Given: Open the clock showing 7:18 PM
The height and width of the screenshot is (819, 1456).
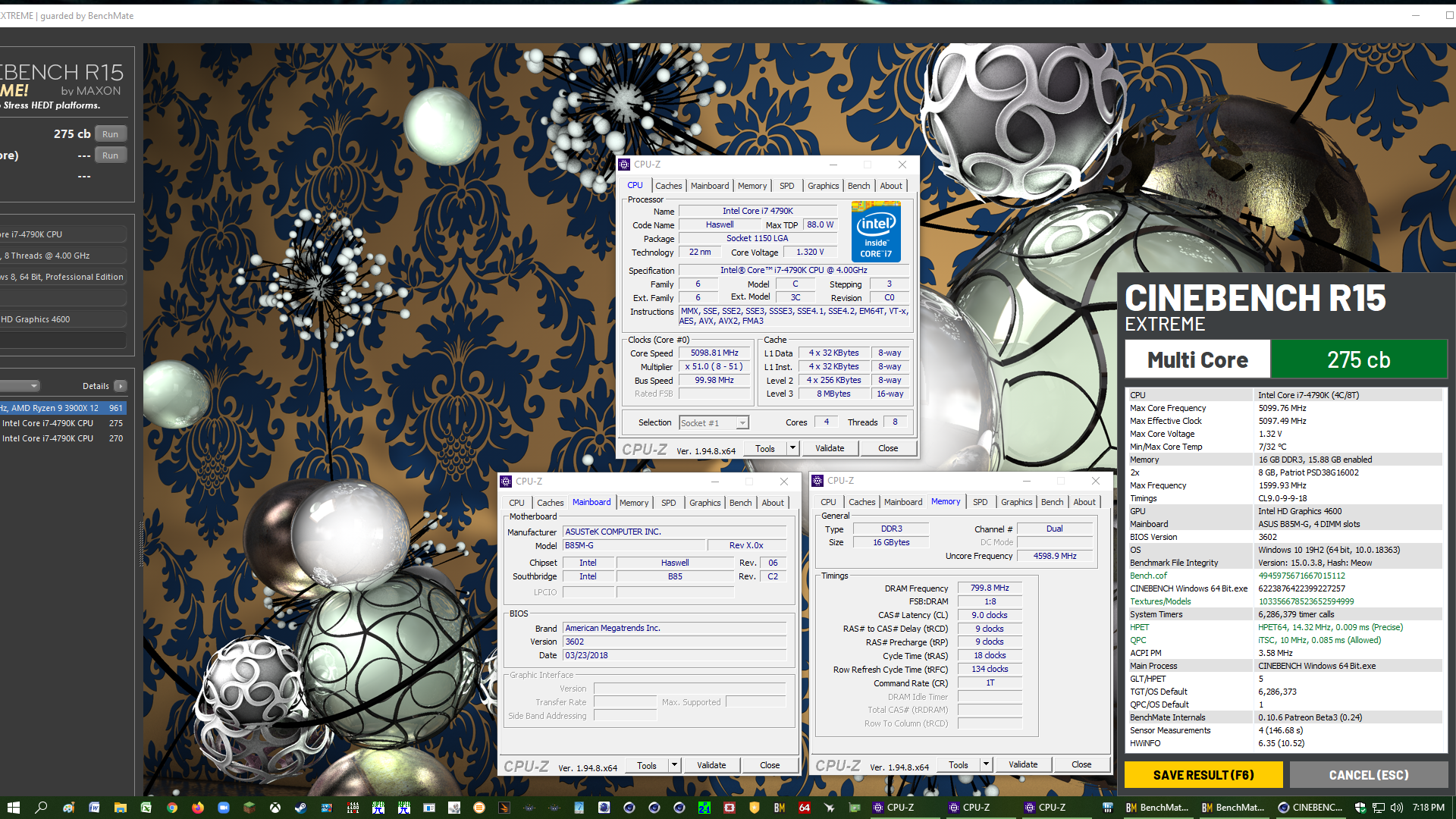Looking at the screenshot, I should (1428, 808).
